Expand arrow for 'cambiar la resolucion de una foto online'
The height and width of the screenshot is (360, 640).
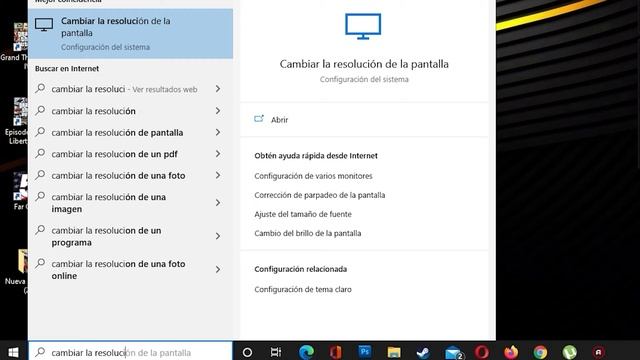(218, 269)
